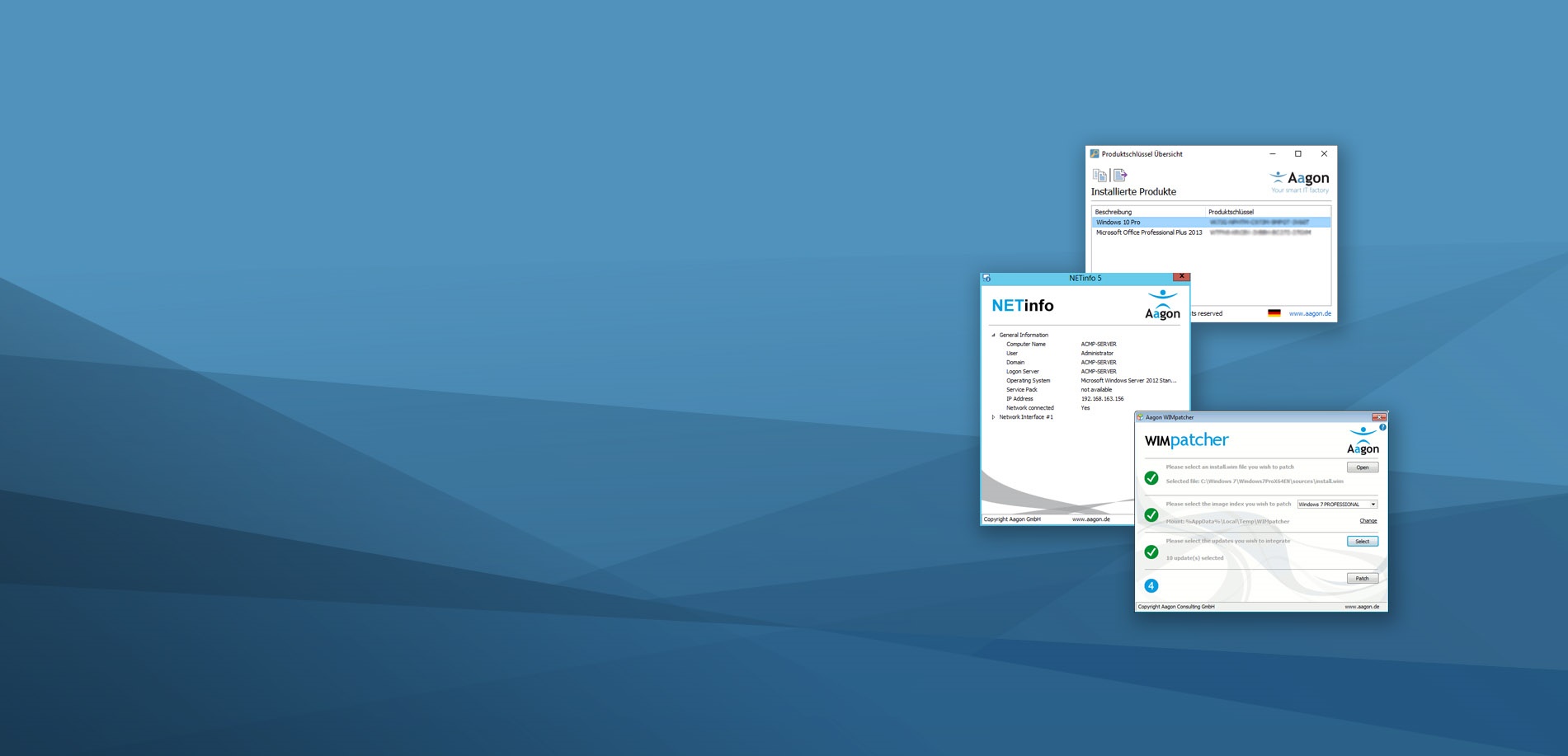
Task: Click the blue step 4 circle
Action: tap(1151, 586)
